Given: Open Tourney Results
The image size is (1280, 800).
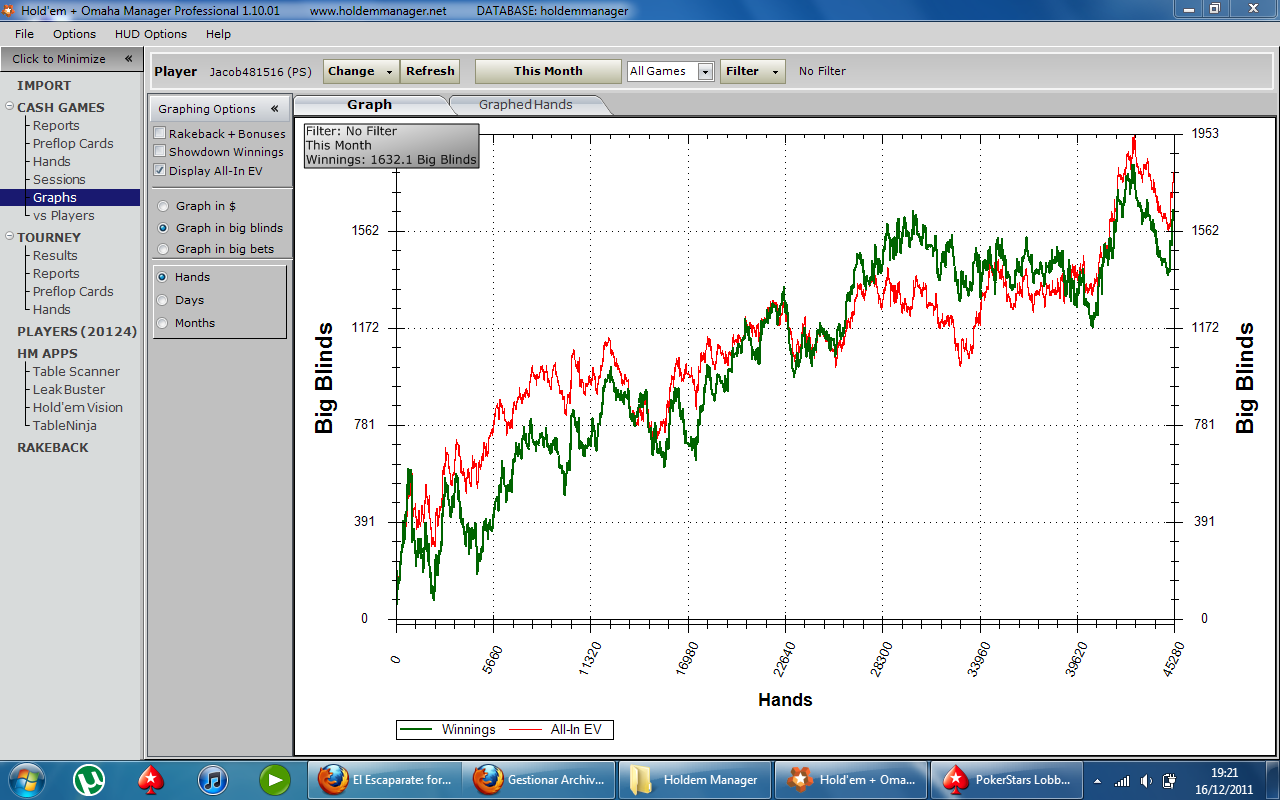Looking at the screenshot, I should tap(55, 255).
